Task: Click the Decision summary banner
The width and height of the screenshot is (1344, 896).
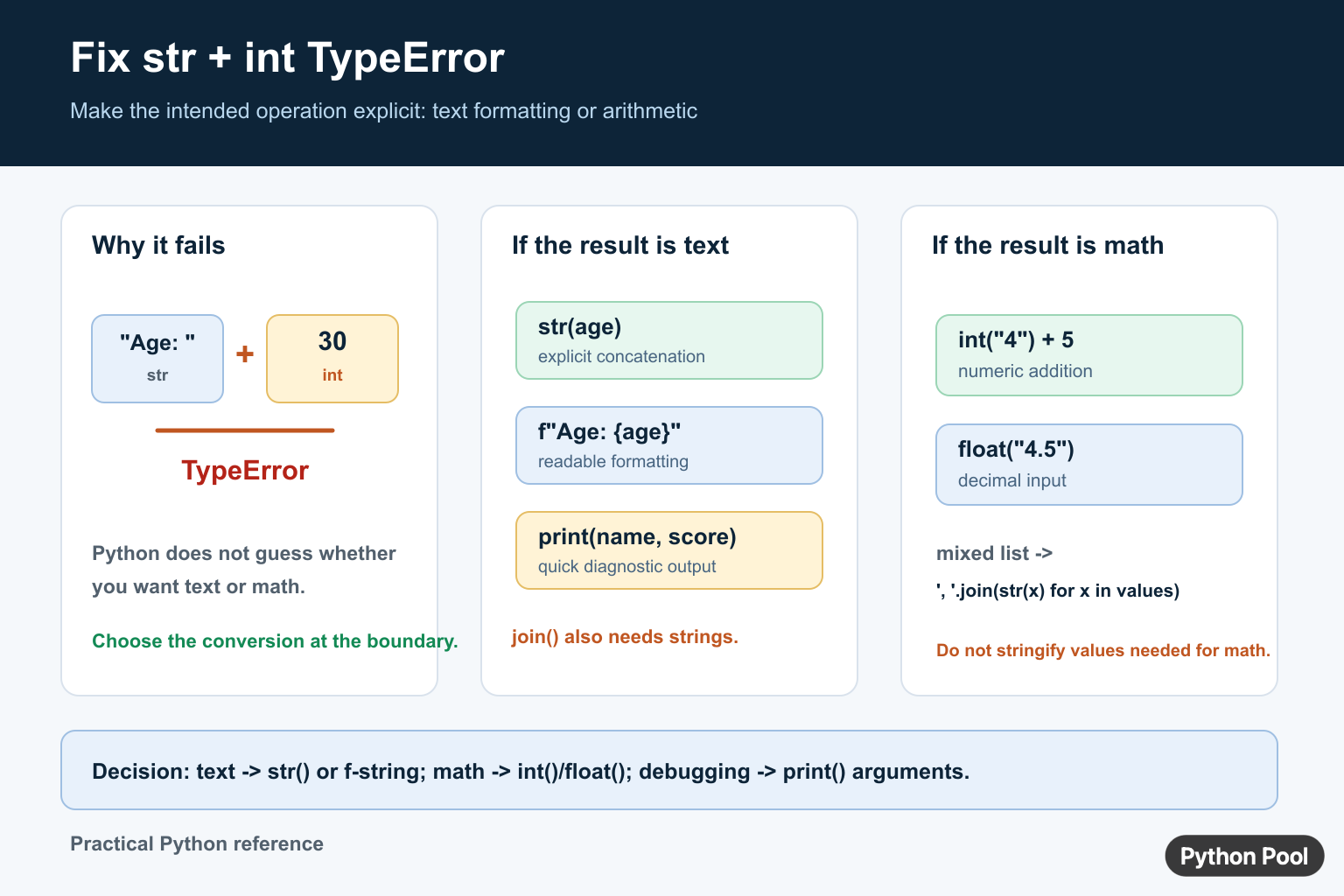Action: [669, 770]
